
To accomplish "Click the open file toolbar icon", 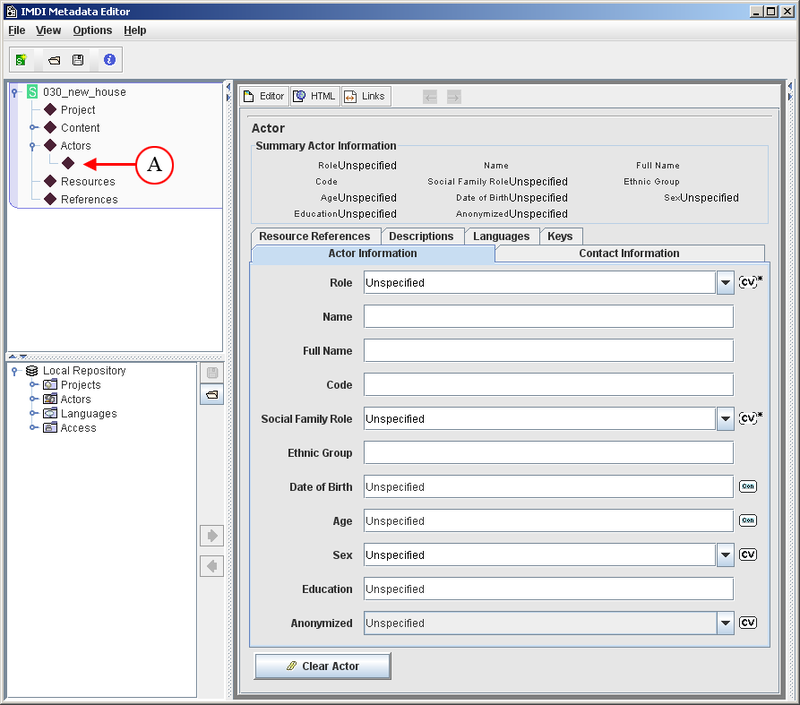I will pos(54,60).
